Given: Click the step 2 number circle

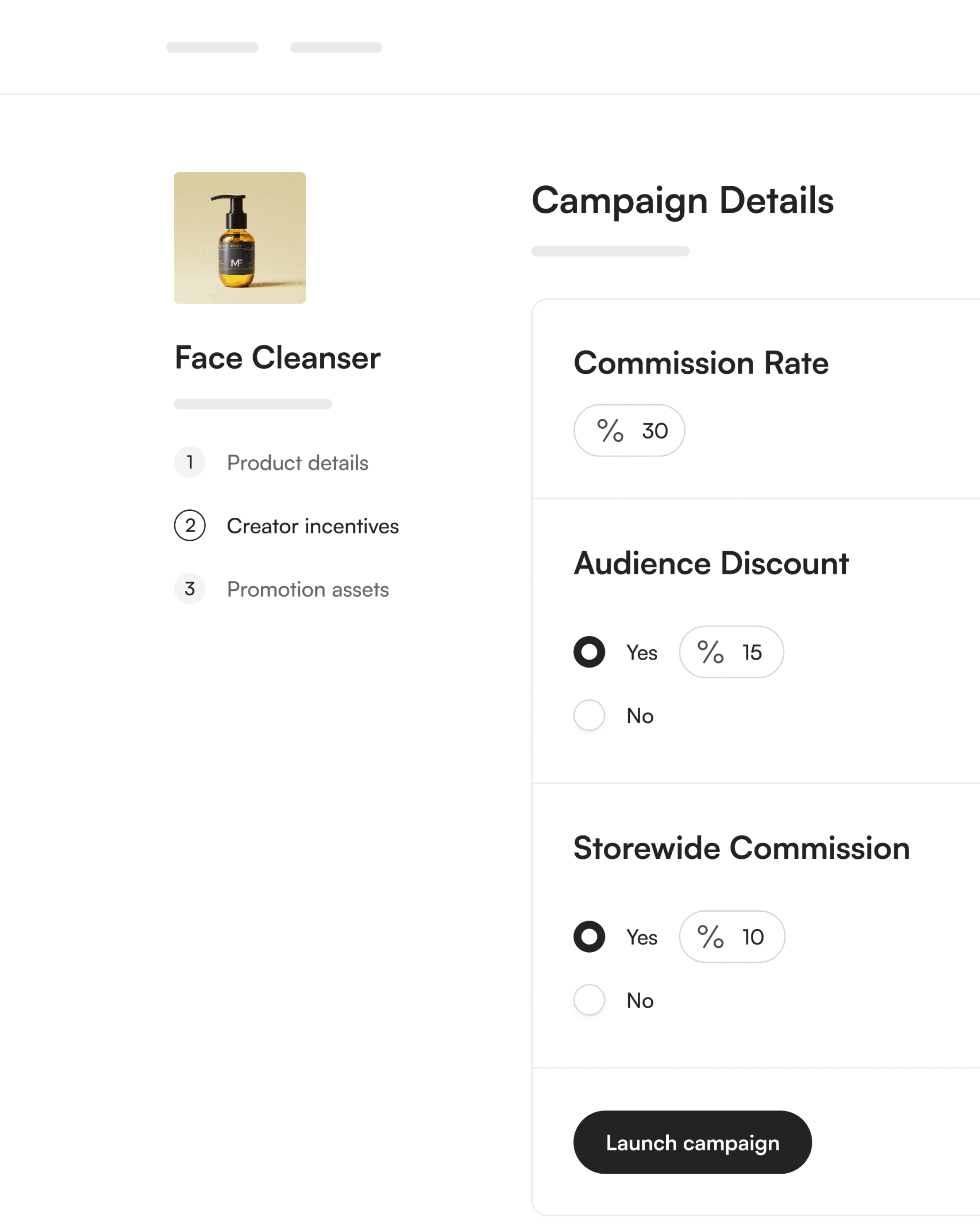Looking at the screenshot, I should click(x=190, y=526).
